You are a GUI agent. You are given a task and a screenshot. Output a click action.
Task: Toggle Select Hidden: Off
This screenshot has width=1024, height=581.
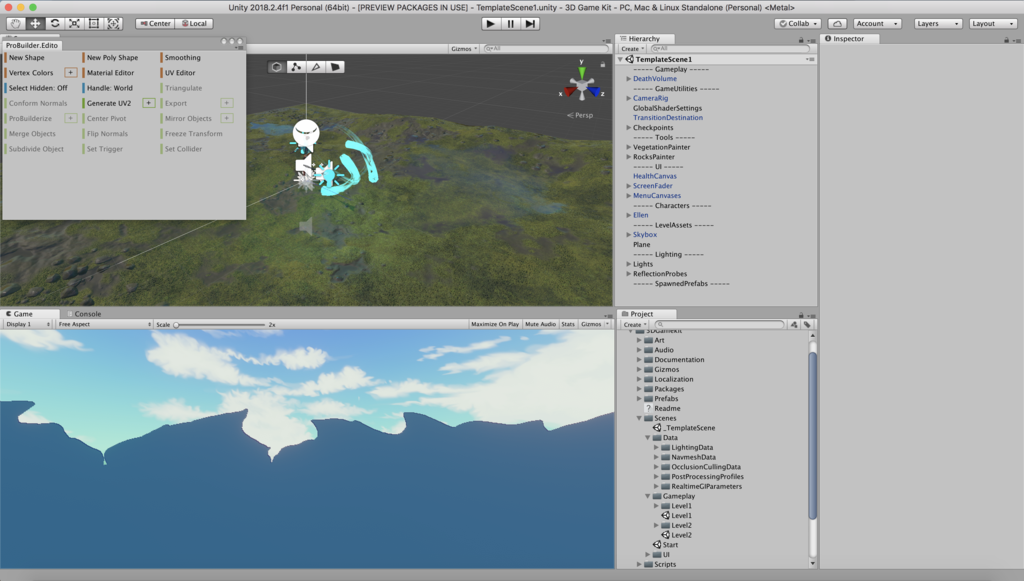(38, 88)
